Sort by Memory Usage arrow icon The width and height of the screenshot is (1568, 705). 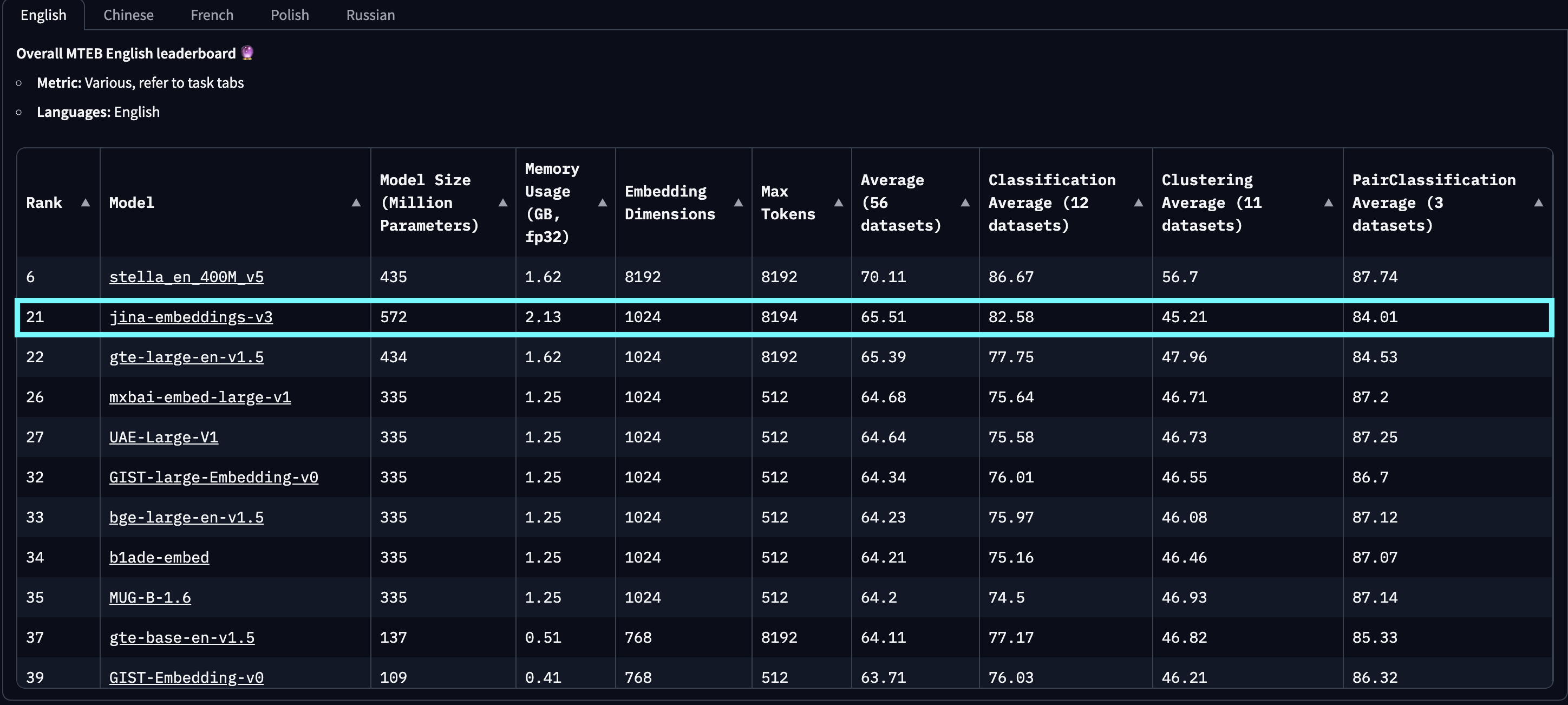click(603, 203)
